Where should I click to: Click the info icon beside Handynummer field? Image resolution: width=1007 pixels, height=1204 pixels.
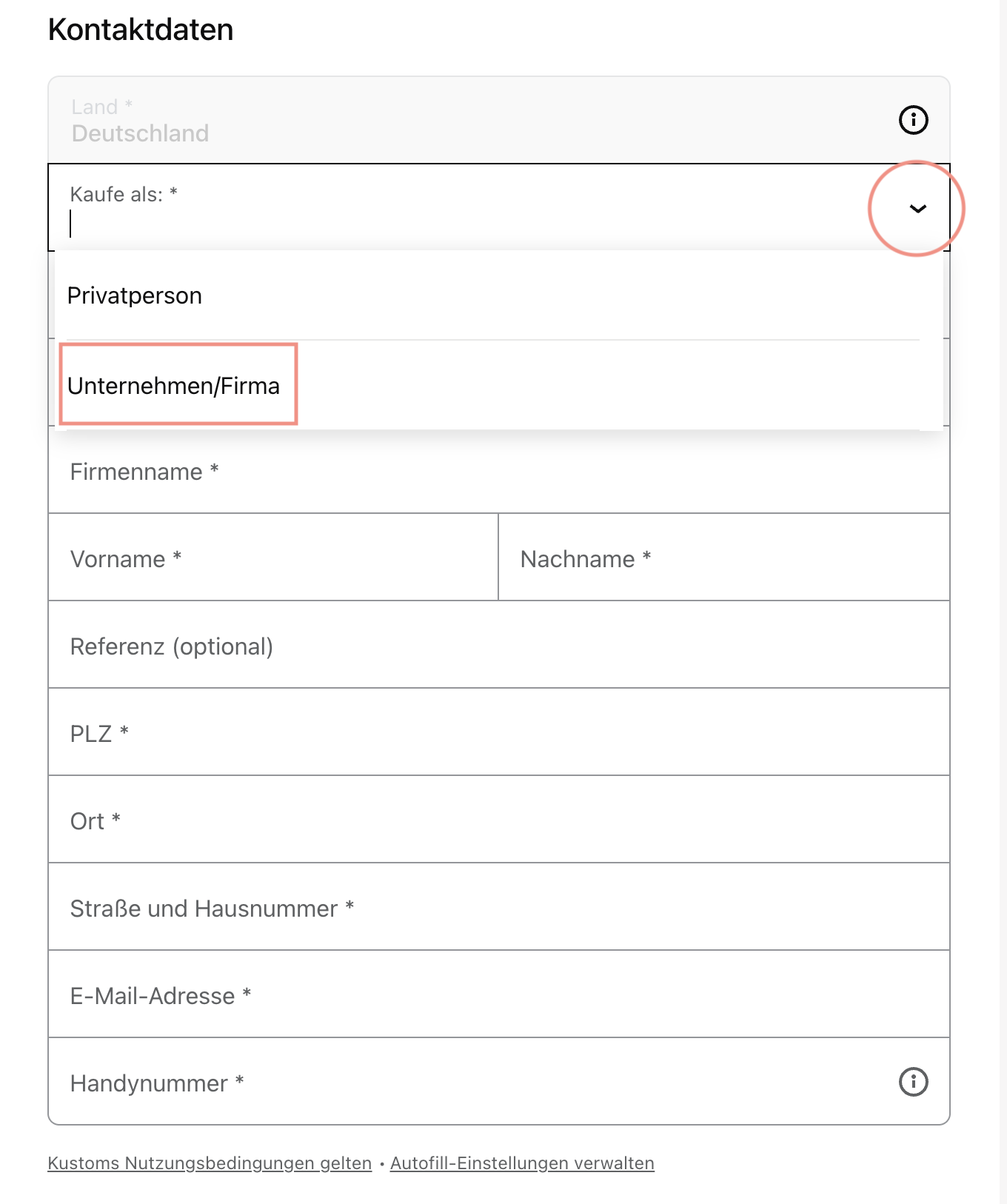(913, 1082)
